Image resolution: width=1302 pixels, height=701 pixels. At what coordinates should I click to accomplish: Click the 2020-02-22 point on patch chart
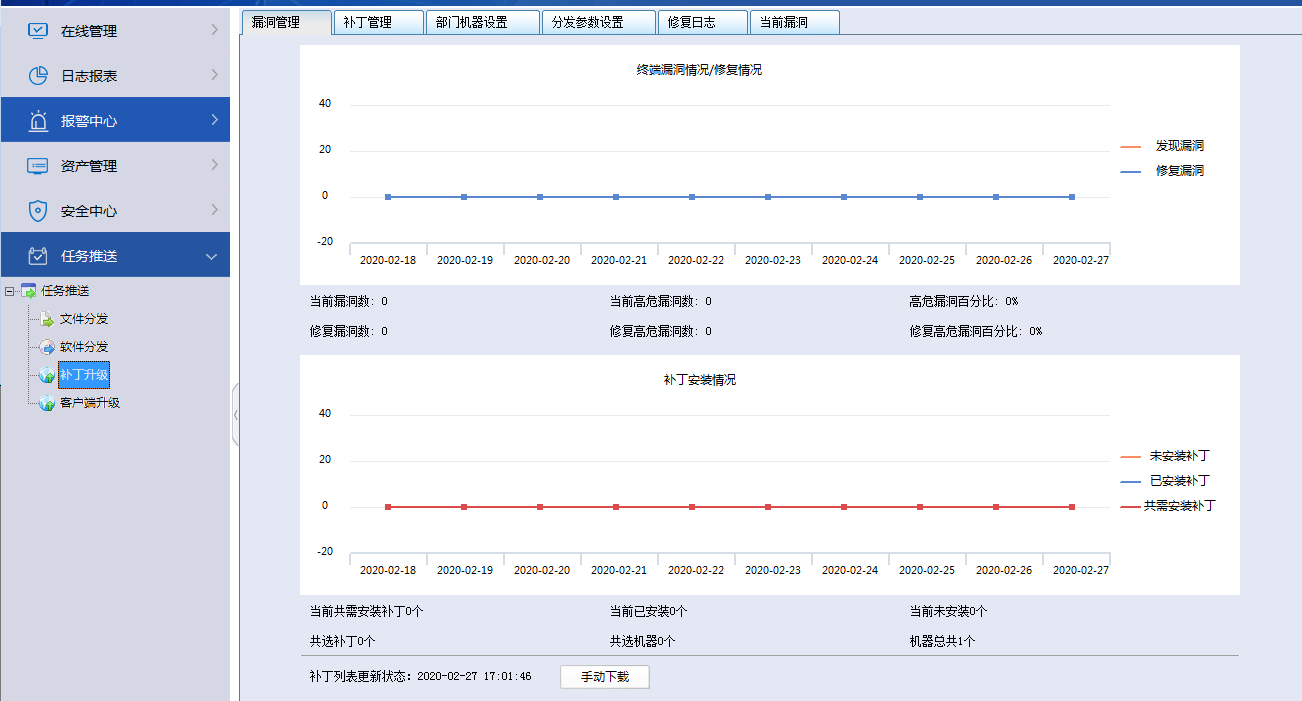click(692, 507)
